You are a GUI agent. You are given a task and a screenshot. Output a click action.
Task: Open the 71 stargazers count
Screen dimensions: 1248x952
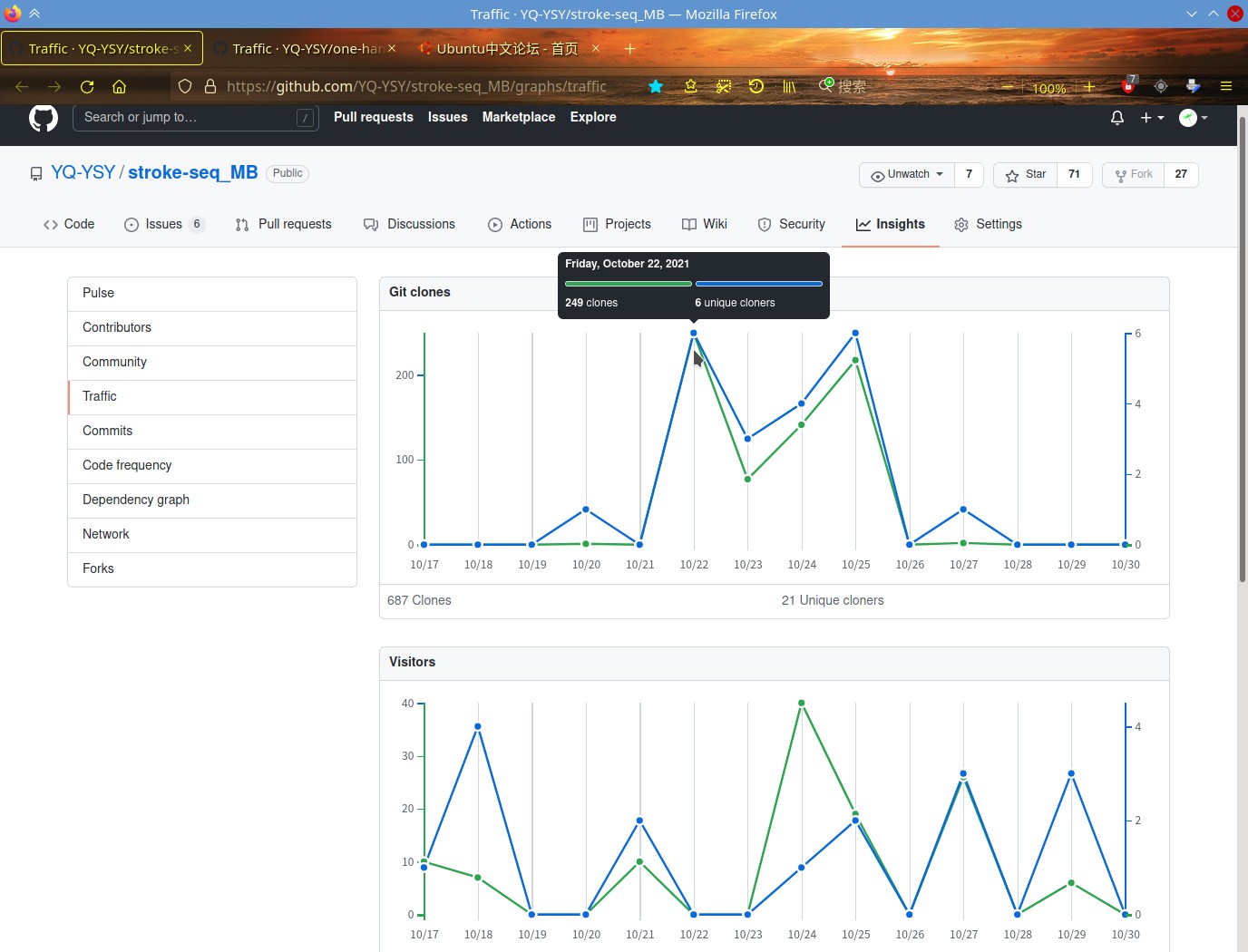click(1074, 175)
